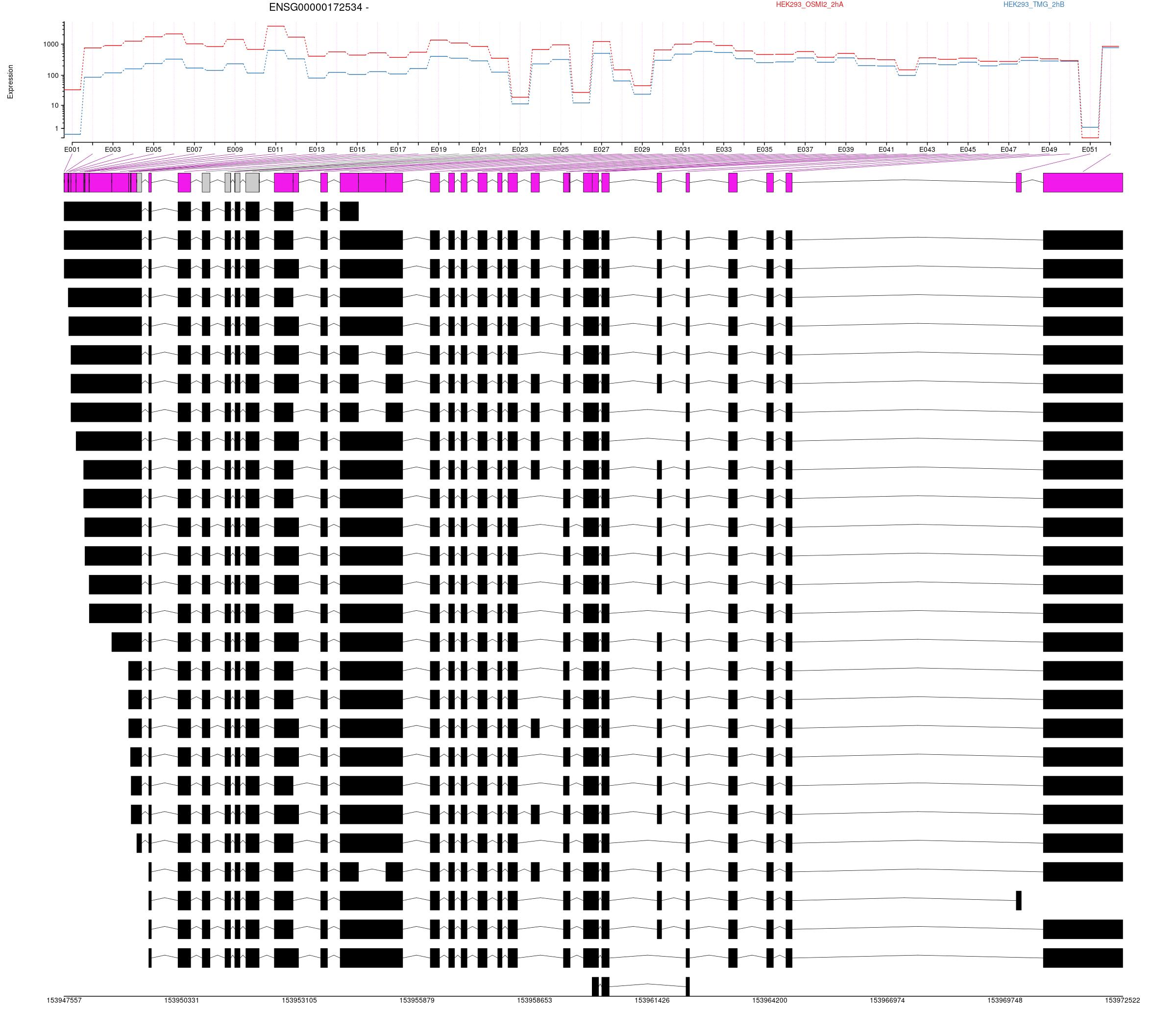Click the Expression y-axis label
This screenshot has height=1009, width=1176.
click(x=10, y=82)
